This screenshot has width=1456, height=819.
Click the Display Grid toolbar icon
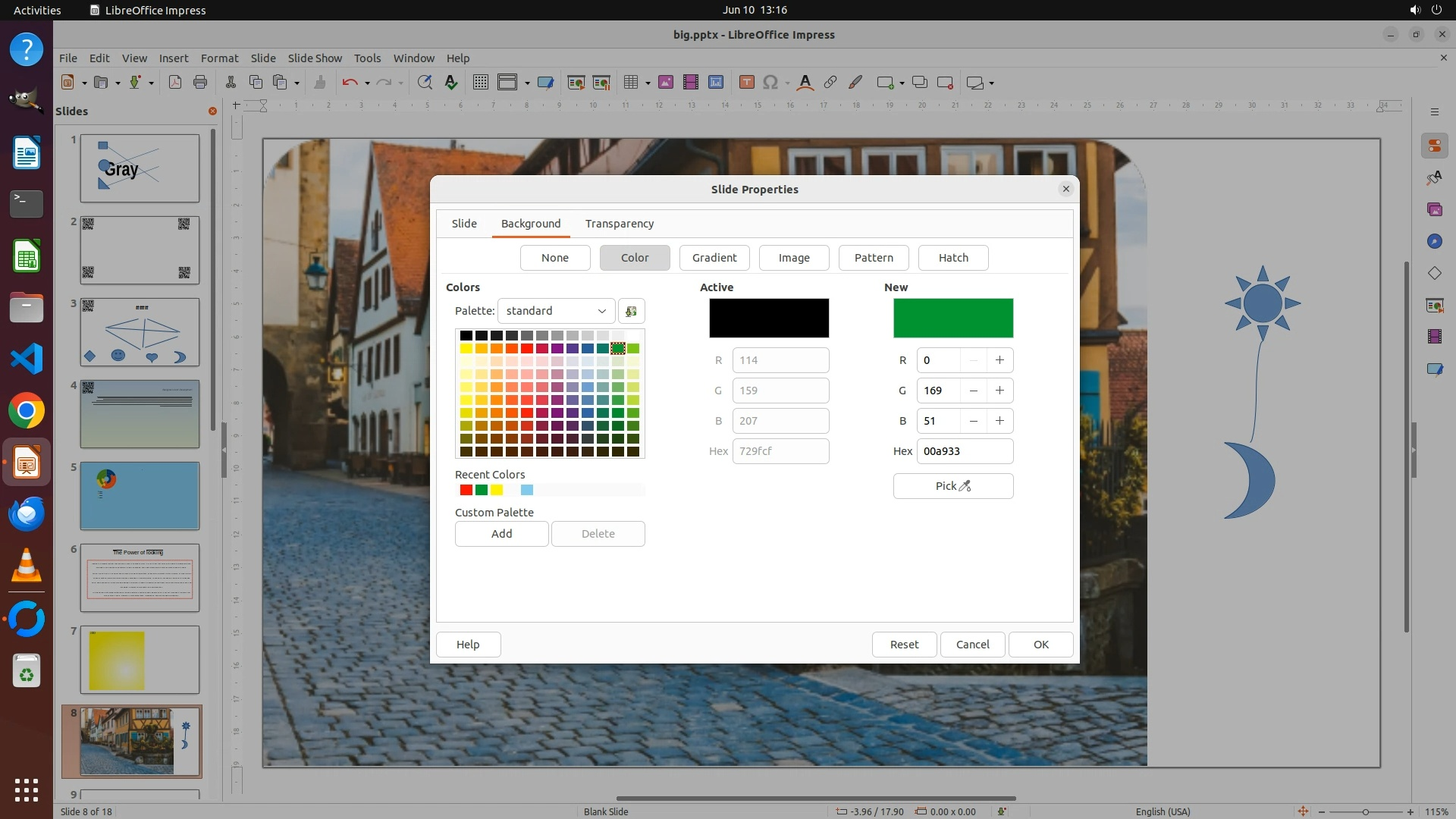coord(480,83)
